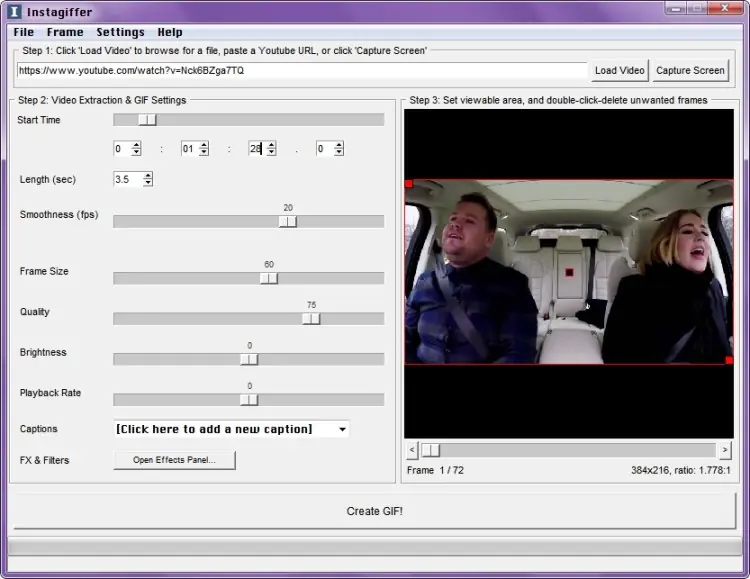Click frame scrollbar left arrow
The width and height of the screenshot is (750, 579).
point(412,450)
